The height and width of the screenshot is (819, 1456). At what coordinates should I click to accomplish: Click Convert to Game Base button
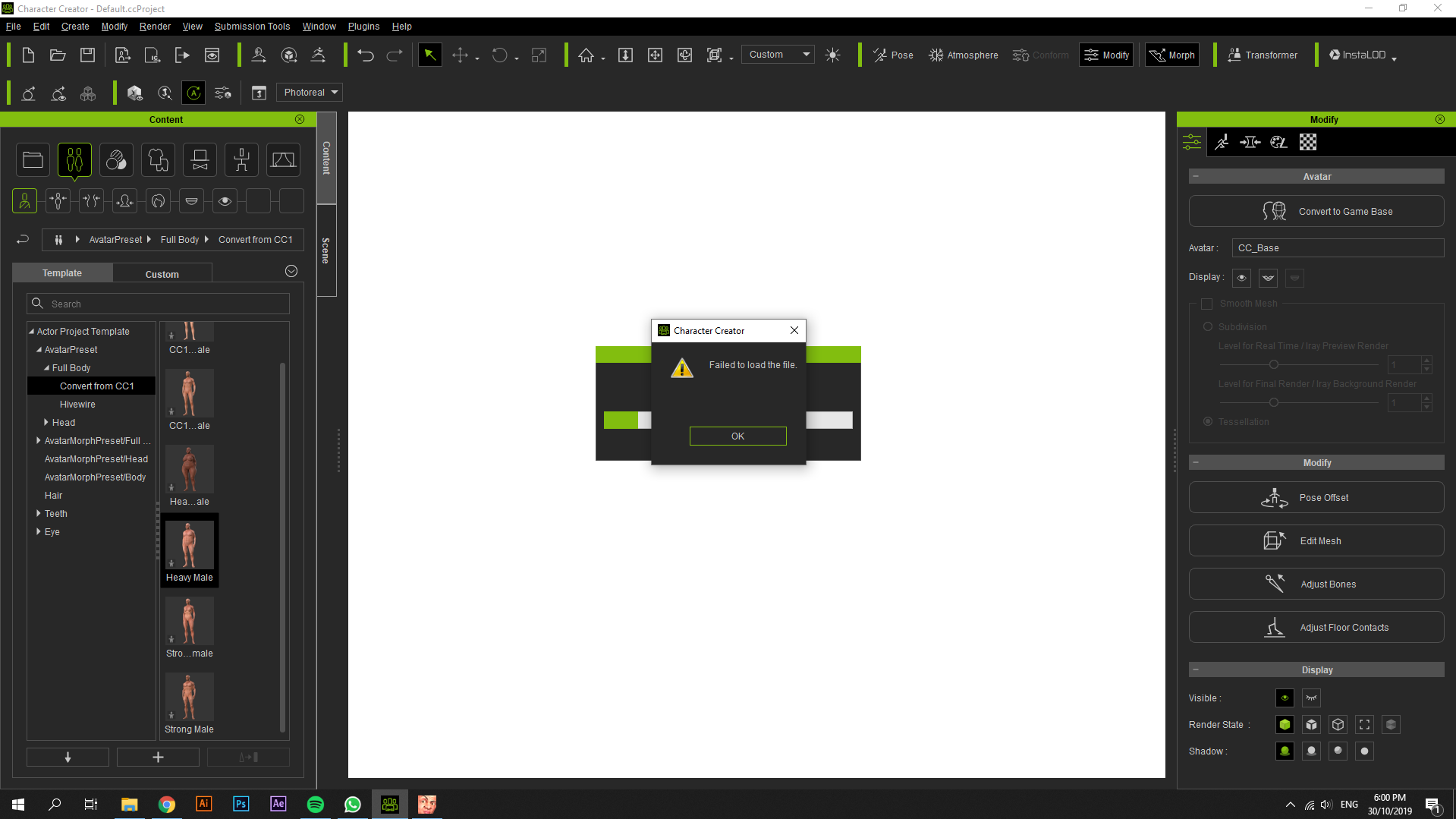coord(1316,212)
